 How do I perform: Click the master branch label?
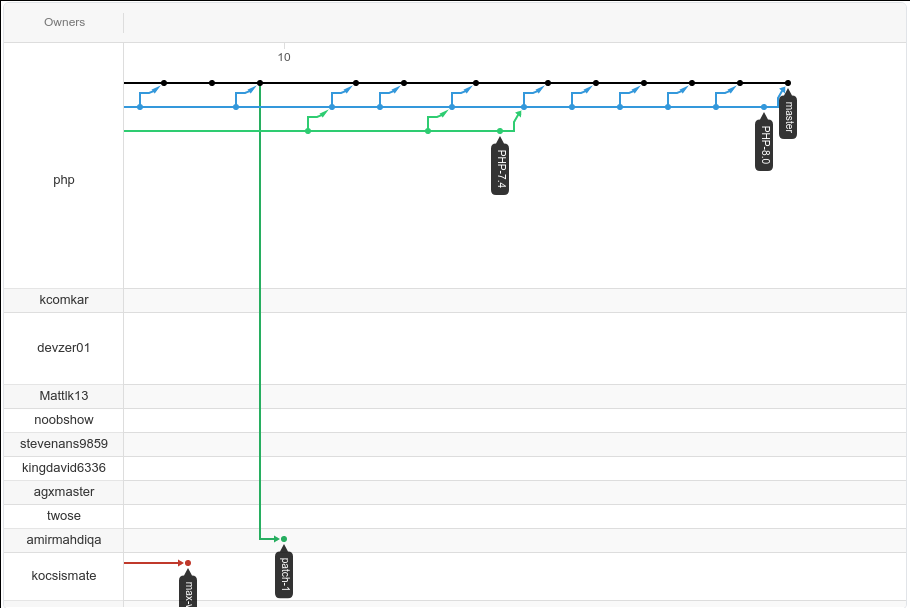[x=788, y=117]
